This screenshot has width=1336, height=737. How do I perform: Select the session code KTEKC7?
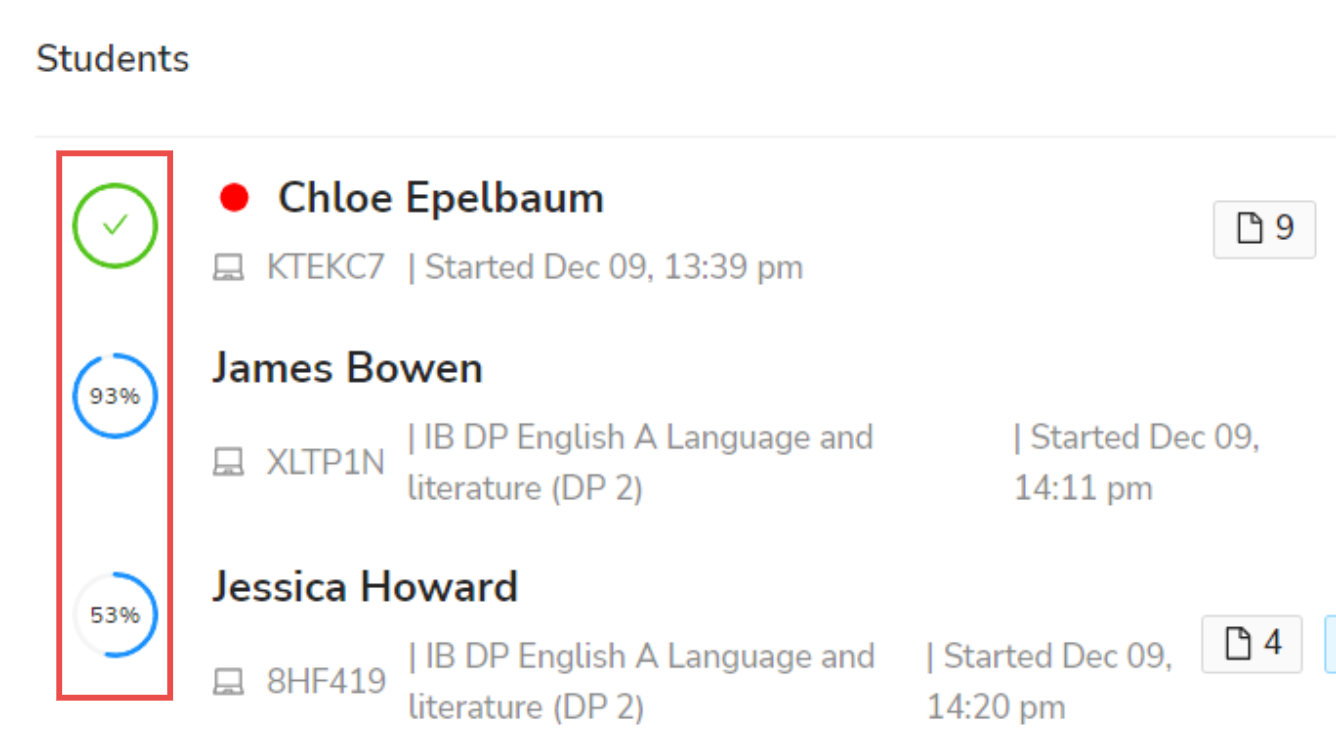pyautogui.click(x=326, y=268)
